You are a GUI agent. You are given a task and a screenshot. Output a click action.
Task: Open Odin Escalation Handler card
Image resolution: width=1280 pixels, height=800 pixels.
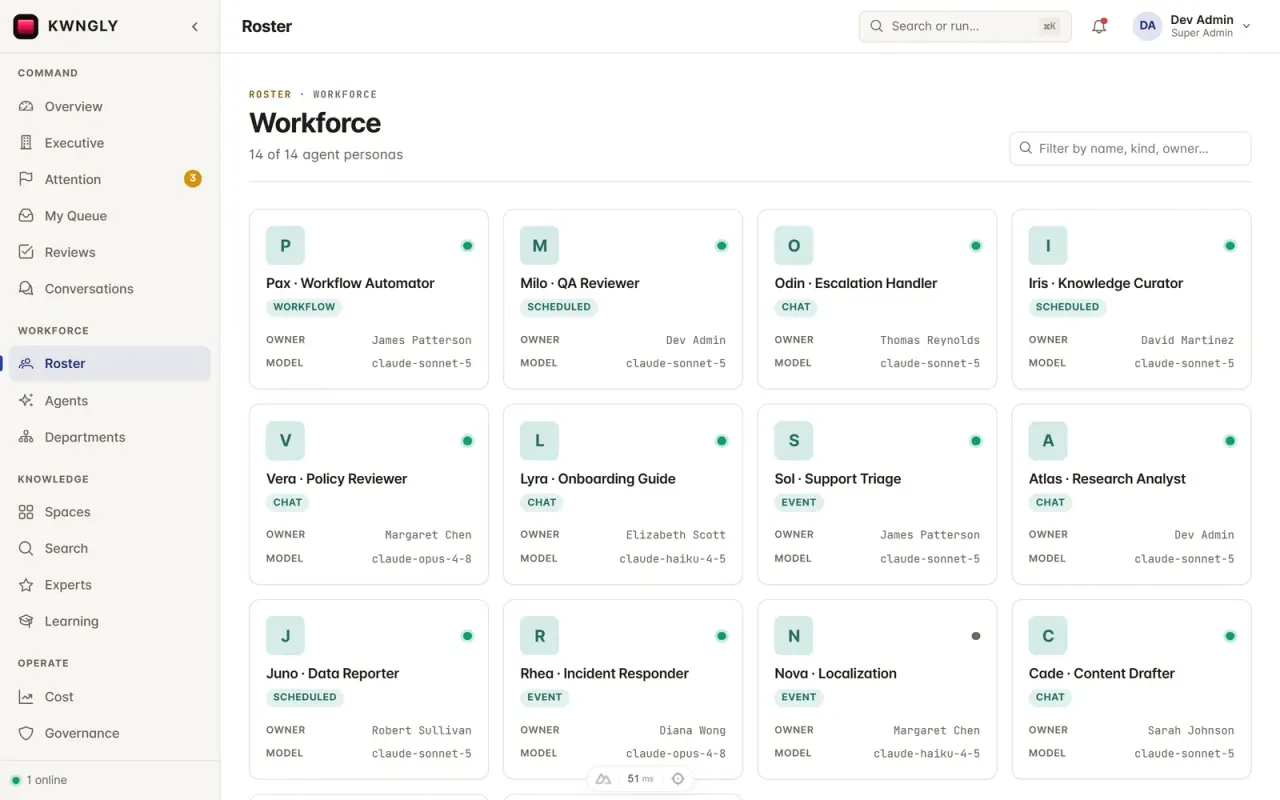877,299
